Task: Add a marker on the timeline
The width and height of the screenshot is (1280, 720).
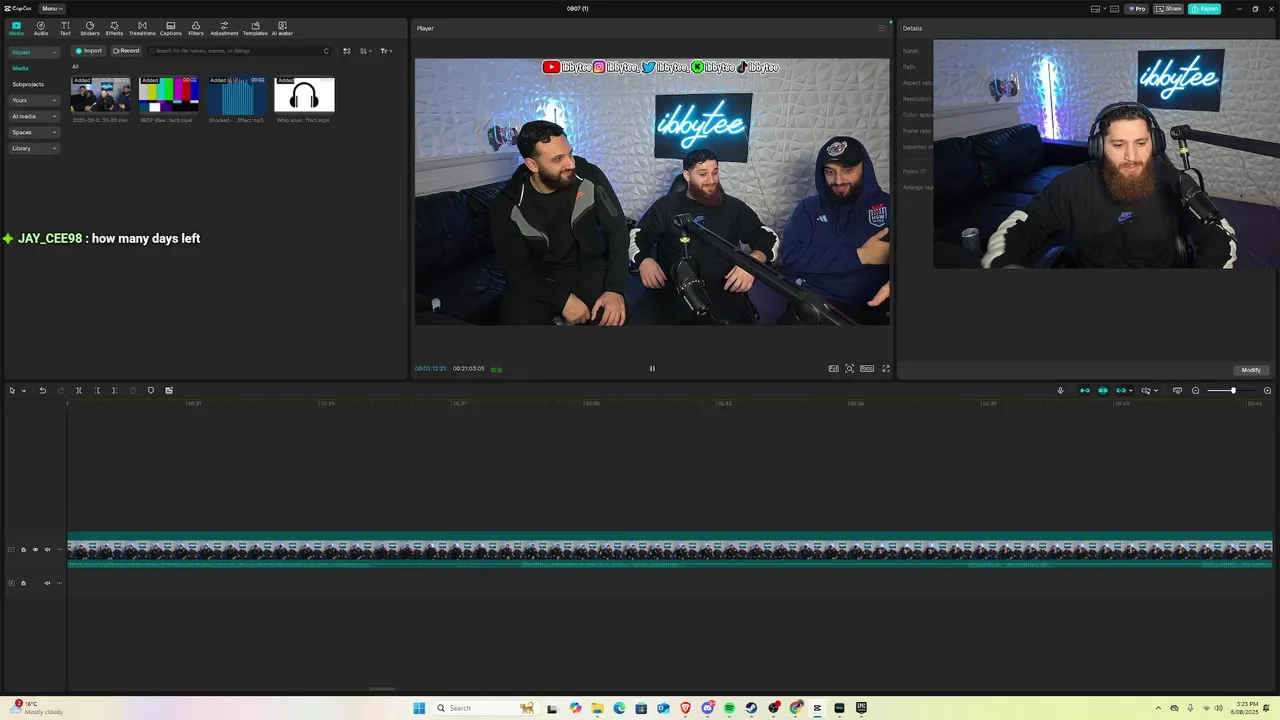Action: (x=151, y=390)
